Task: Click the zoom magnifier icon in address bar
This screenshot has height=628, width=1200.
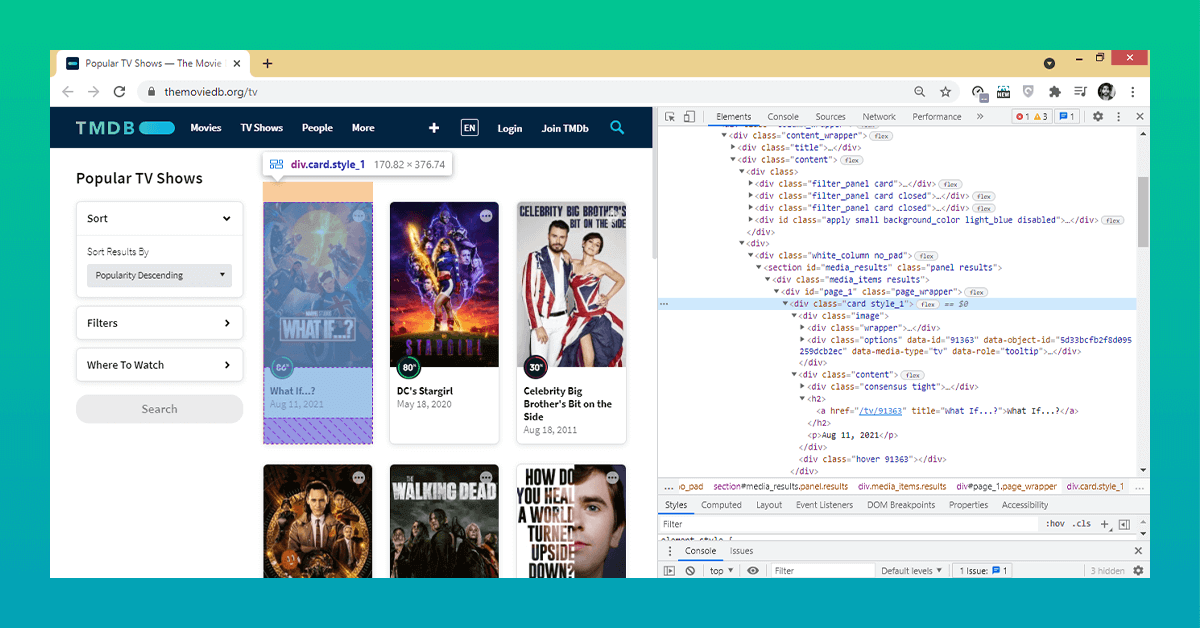Action: point(919,91)
